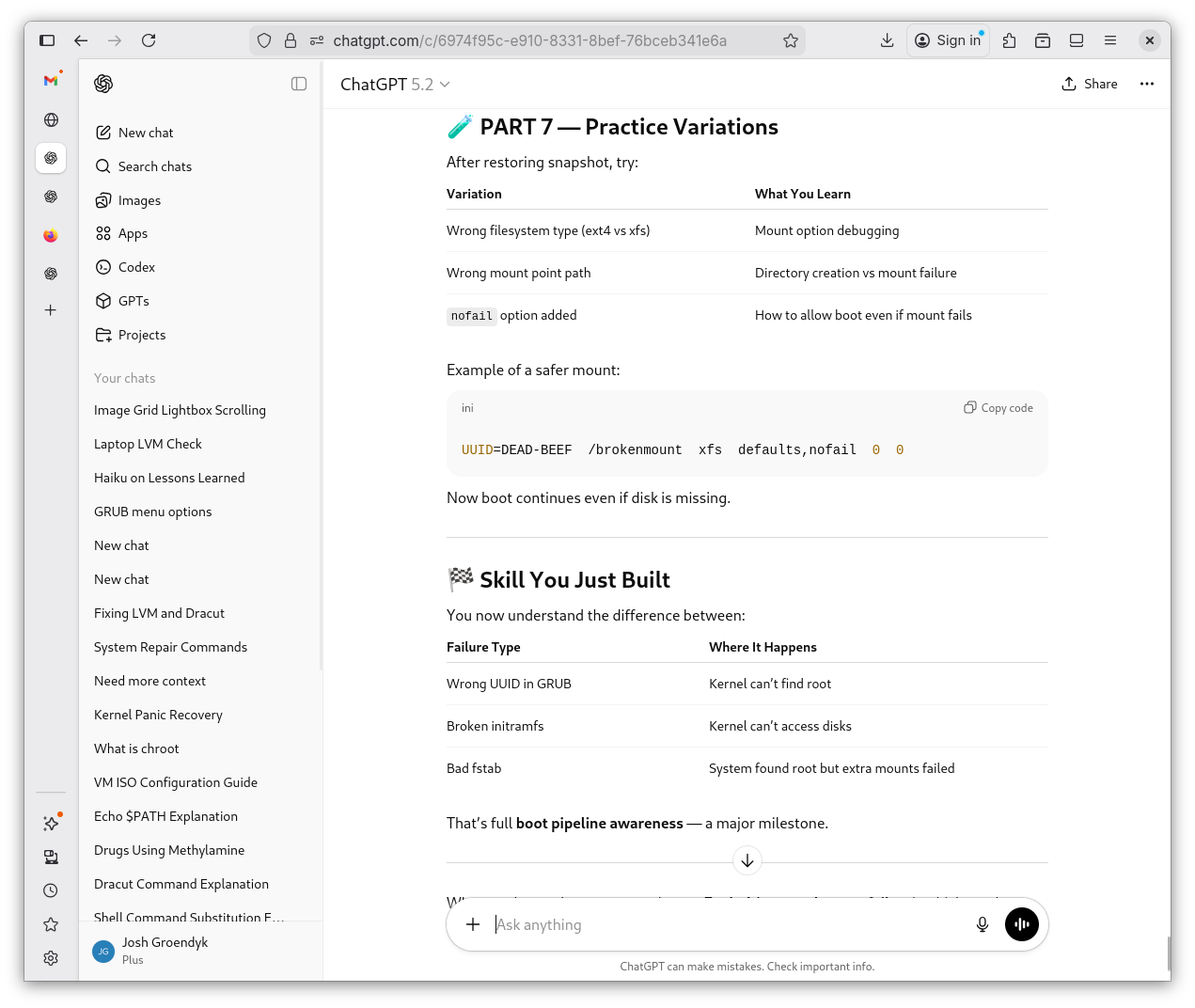Collapse the ChatGPT sidebar panel
Screen dimensions: 1195x1008
click(299, 84)
